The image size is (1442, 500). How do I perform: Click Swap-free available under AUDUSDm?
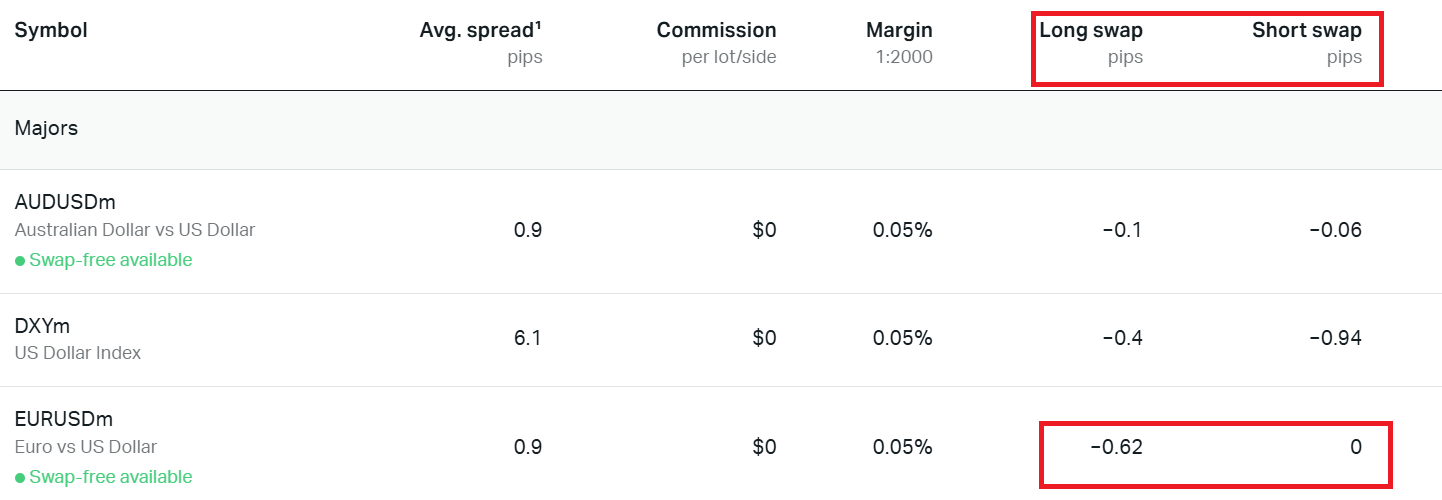110,260
